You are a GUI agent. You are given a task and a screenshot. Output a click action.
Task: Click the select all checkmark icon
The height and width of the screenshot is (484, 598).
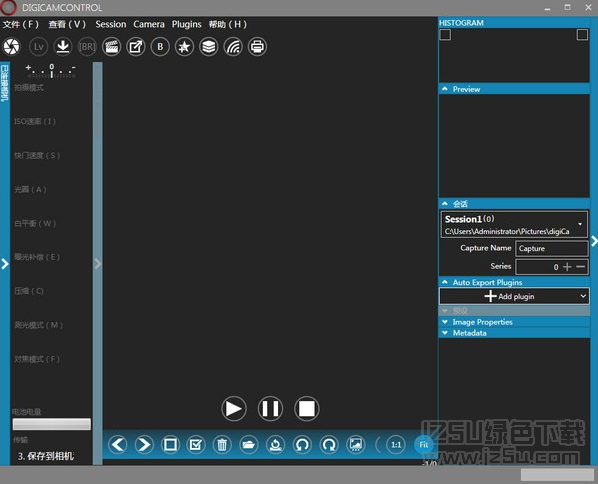click(196, 444)
